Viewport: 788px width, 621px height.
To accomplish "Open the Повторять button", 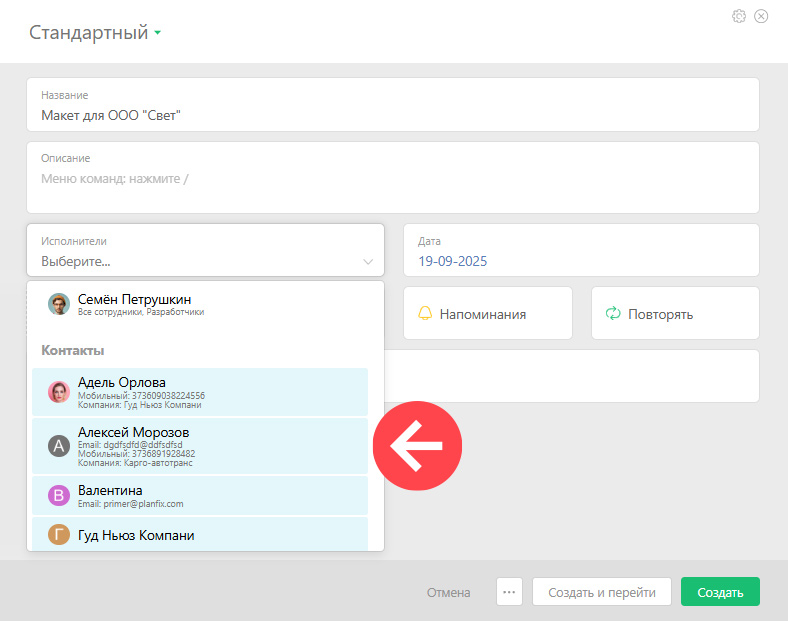I will click(x=675, y=314).
